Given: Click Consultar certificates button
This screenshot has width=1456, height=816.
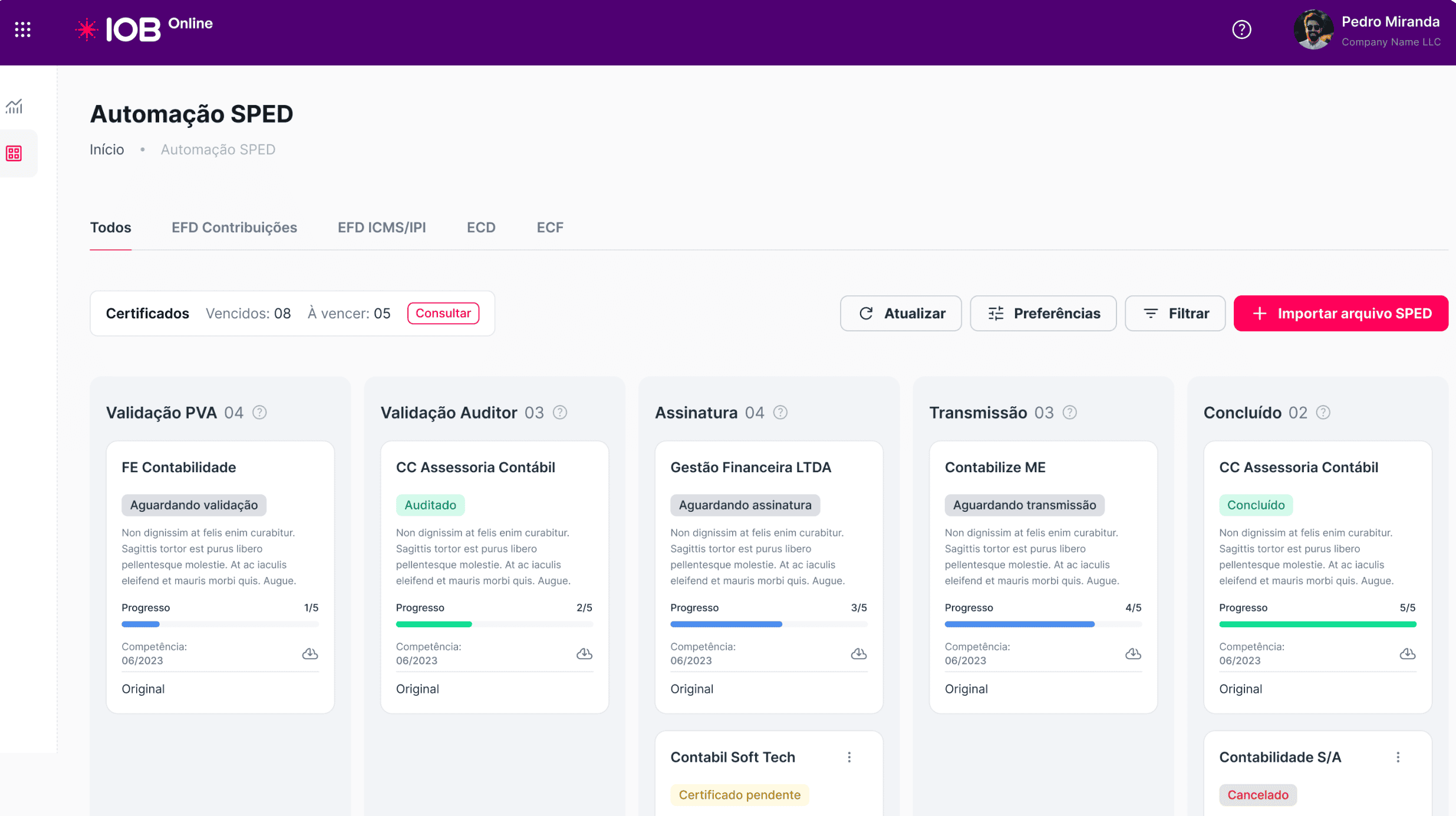Looking at the screenshot, I should pyautogui.click(x=443, y=313).
